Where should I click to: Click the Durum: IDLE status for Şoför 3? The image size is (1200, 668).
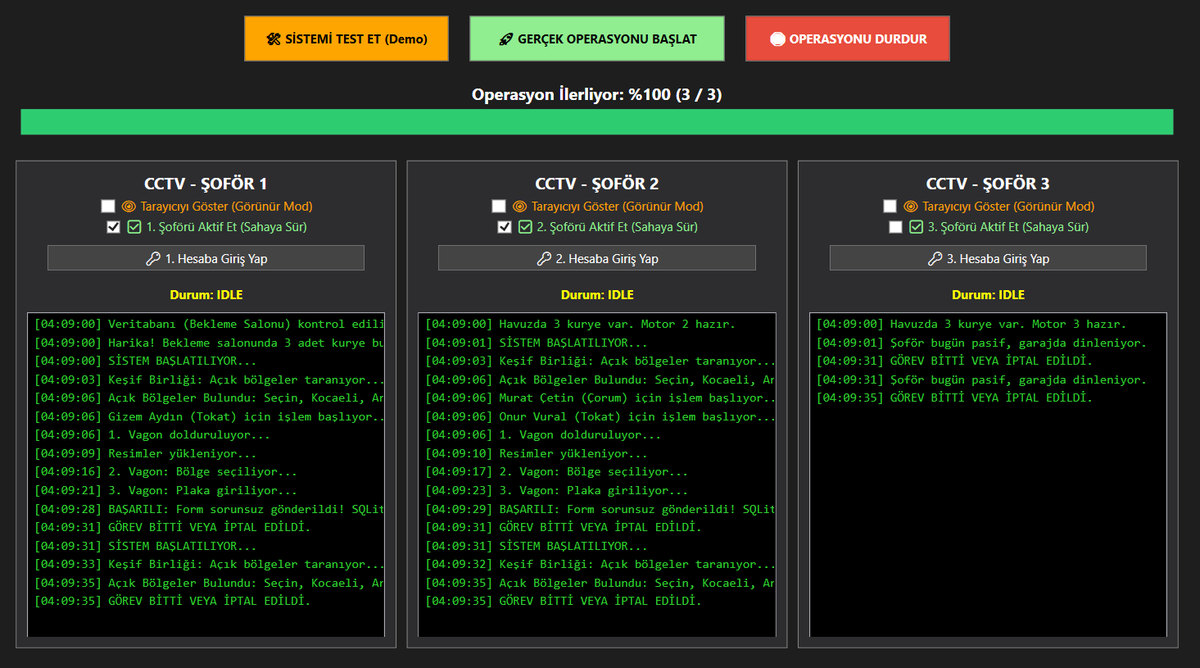pyautogui.click(x=988, y=295)
